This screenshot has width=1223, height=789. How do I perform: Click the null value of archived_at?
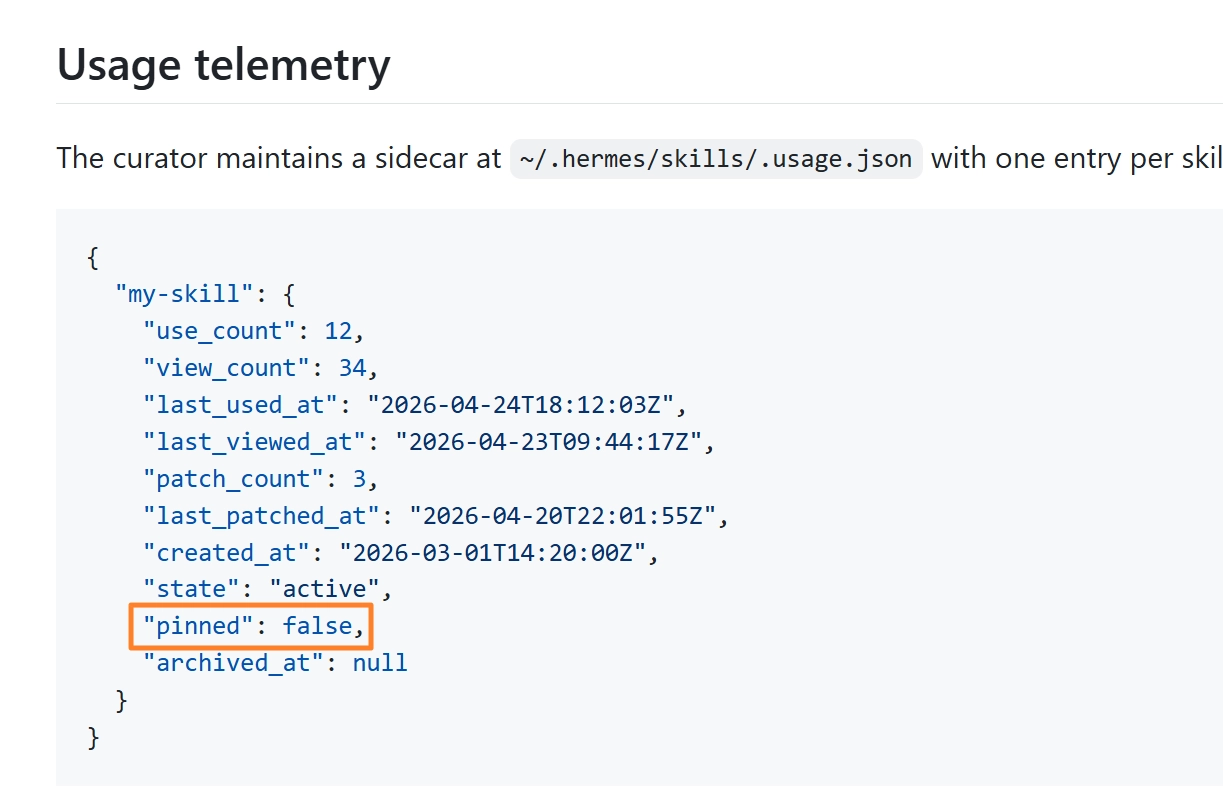[x=381, y=663]
